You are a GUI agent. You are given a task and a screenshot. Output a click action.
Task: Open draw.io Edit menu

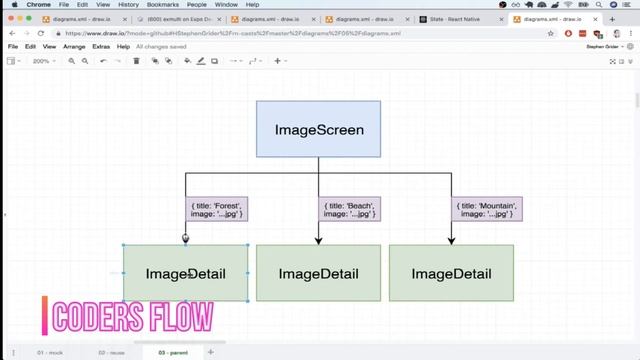click(x=30, y=47)
